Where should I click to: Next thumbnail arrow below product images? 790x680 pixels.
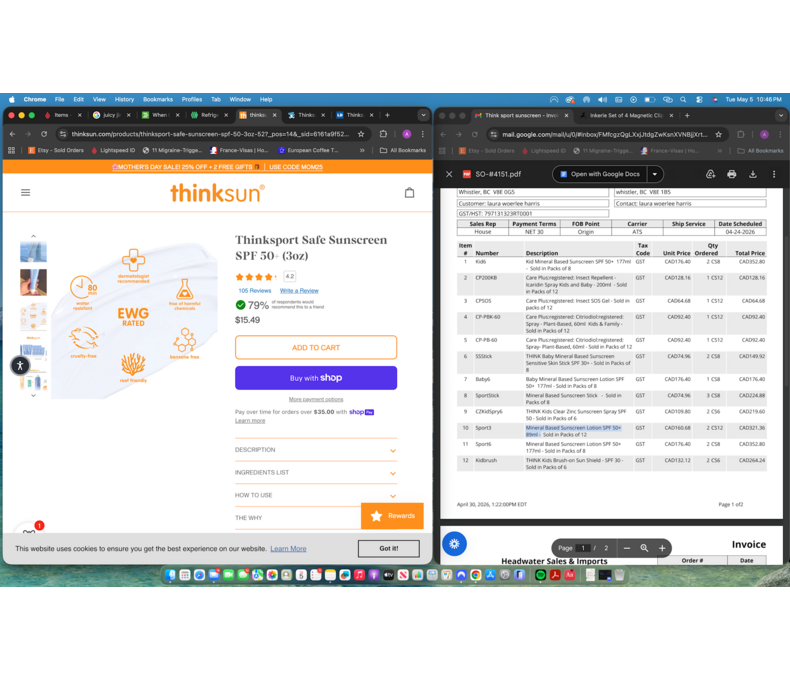pos(33,395)
